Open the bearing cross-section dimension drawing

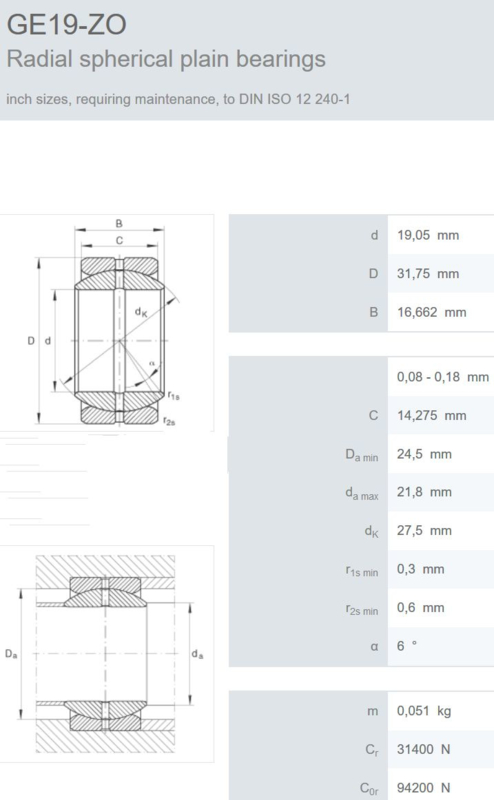[107, 323]
